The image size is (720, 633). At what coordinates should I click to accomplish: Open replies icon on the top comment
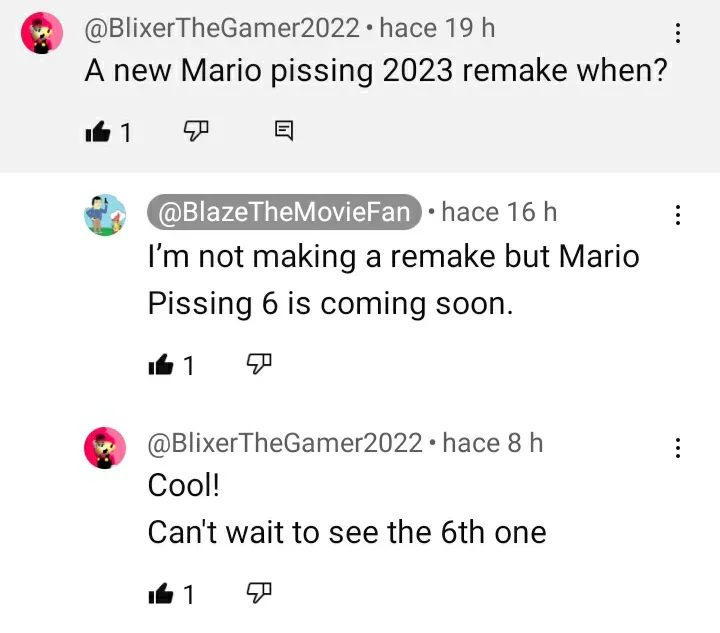point(283,131)
